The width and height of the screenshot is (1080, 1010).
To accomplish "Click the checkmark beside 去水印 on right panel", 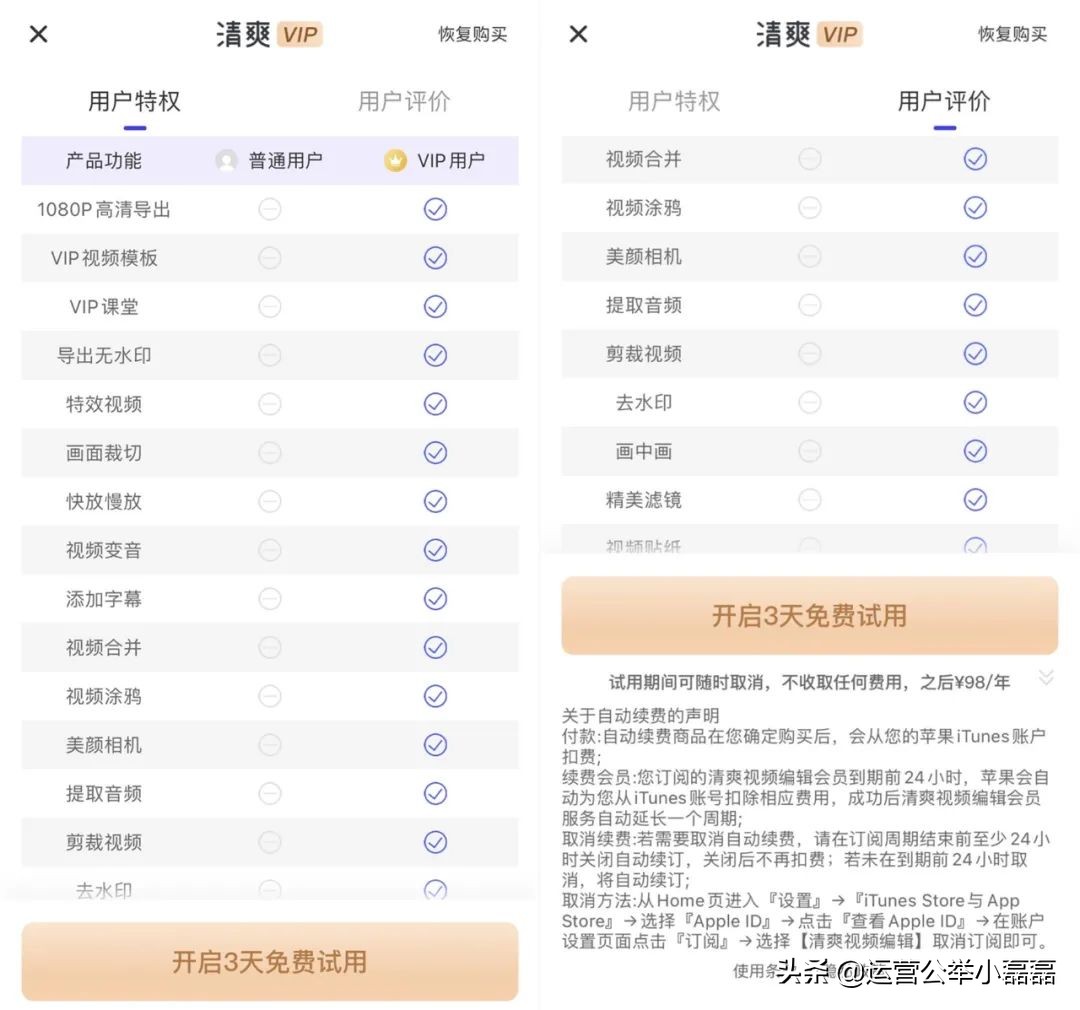I will point(975,402).
